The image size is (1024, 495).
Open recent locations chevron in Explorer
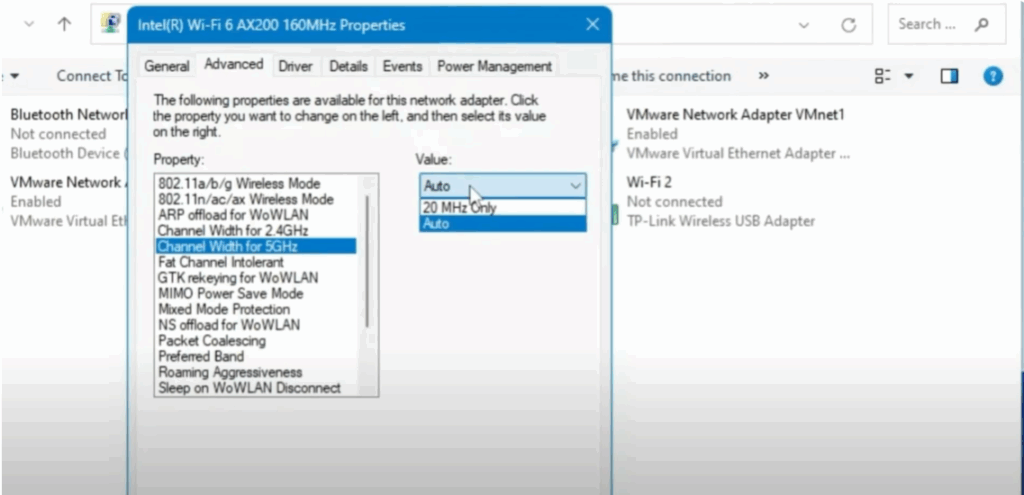tap(29, 24)
